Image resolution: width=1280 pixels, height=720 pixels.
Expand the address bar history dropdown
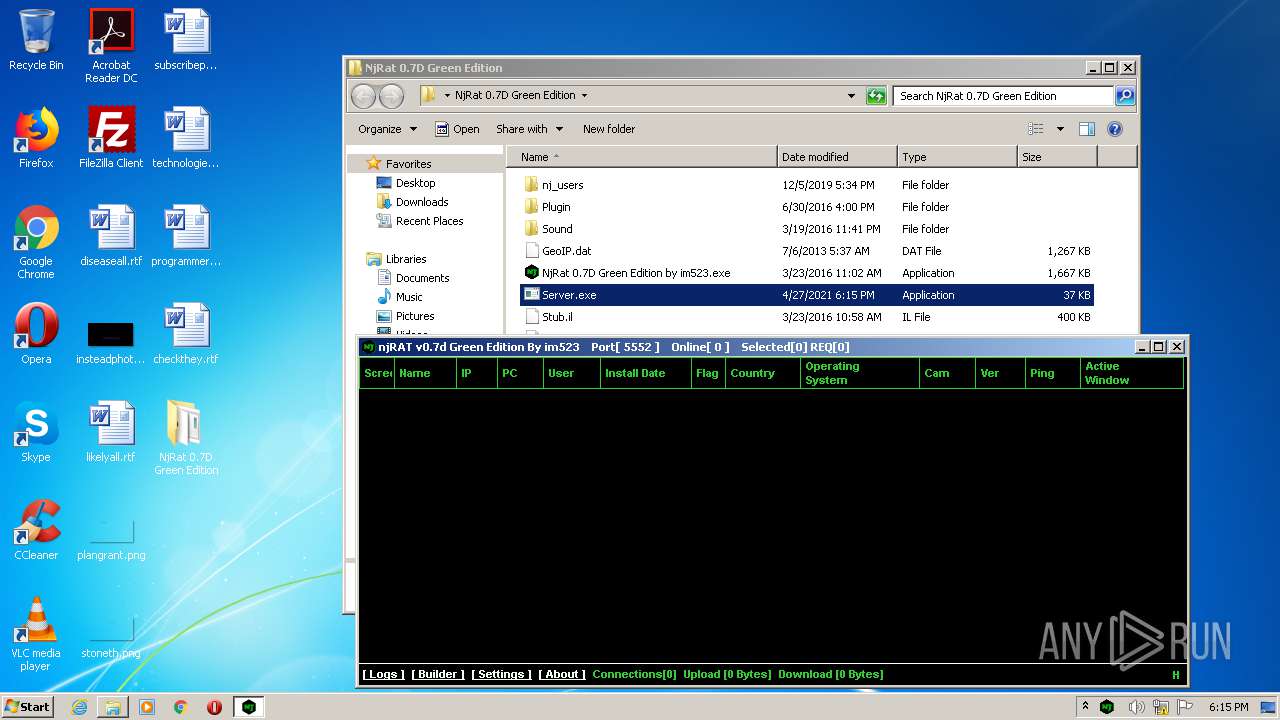(851, 96)
